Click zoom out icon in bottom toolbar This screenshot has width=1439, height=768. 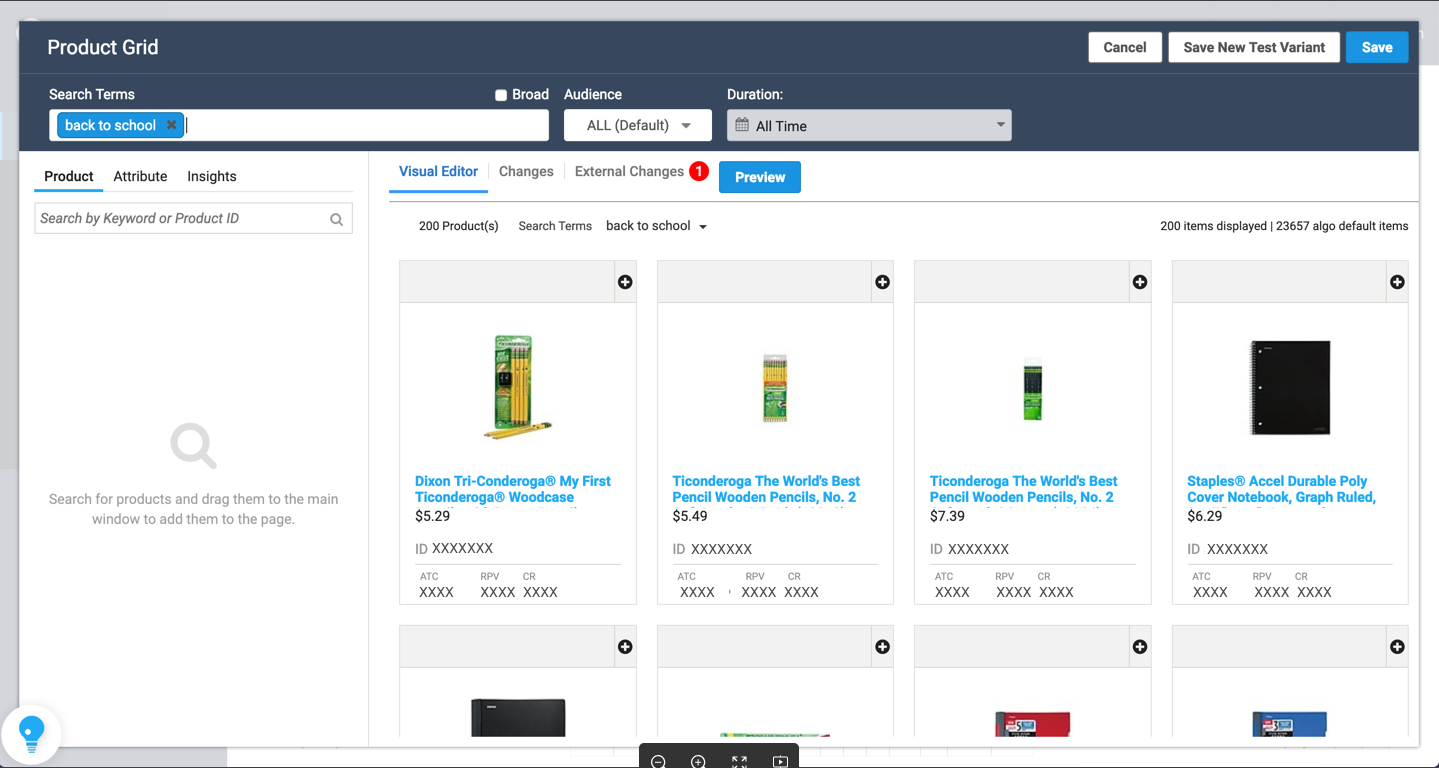point(658,762)
